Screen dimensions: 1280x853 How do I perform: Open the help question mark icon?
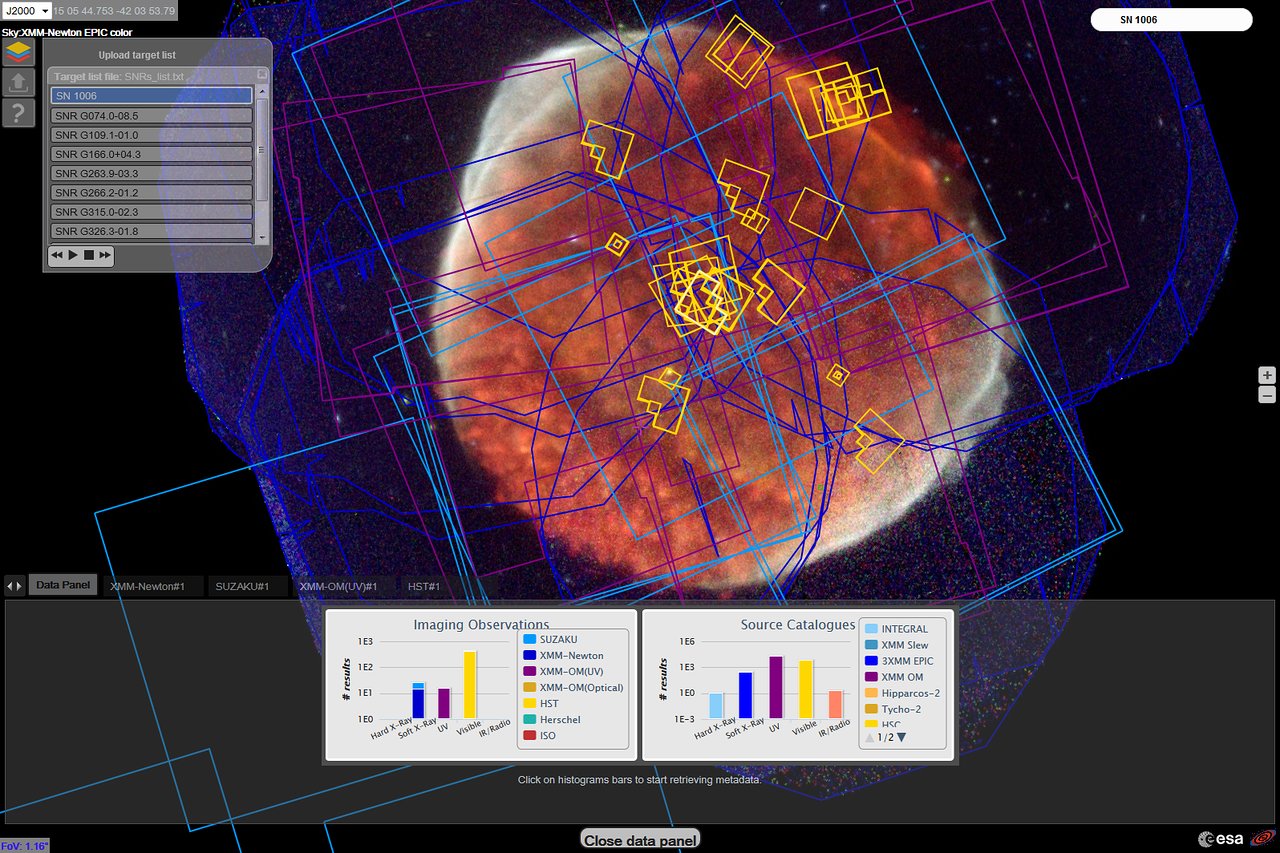pyautogui.click(x=18, y=113)
